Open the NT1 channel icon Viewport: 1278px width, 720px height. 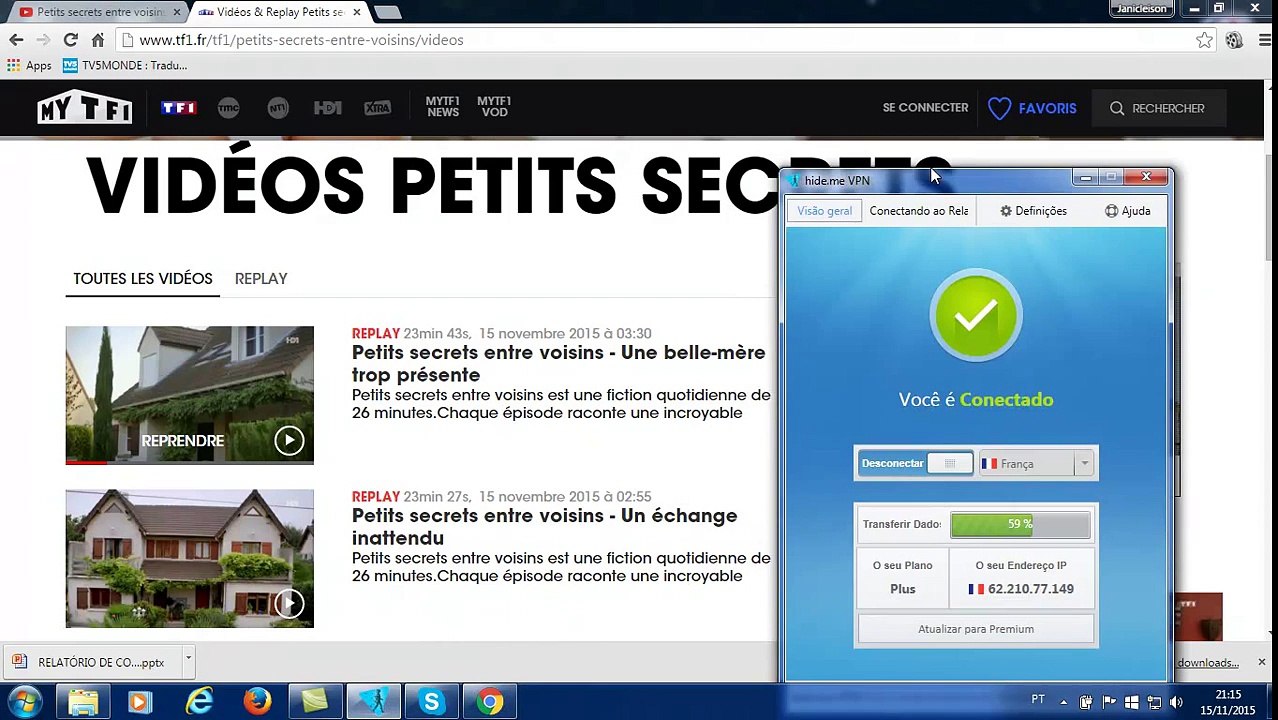[278, 108]
